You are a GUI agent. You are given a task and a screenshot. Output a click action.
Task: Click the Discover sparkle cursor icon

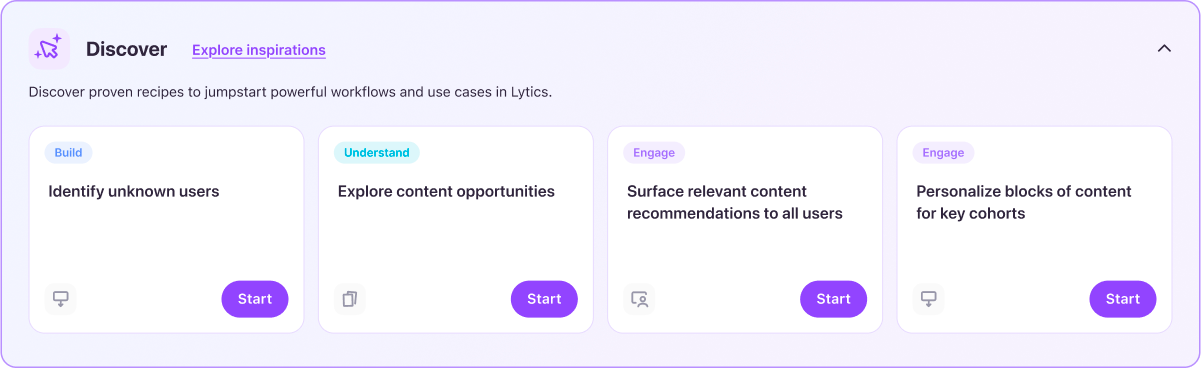[49, 49]
